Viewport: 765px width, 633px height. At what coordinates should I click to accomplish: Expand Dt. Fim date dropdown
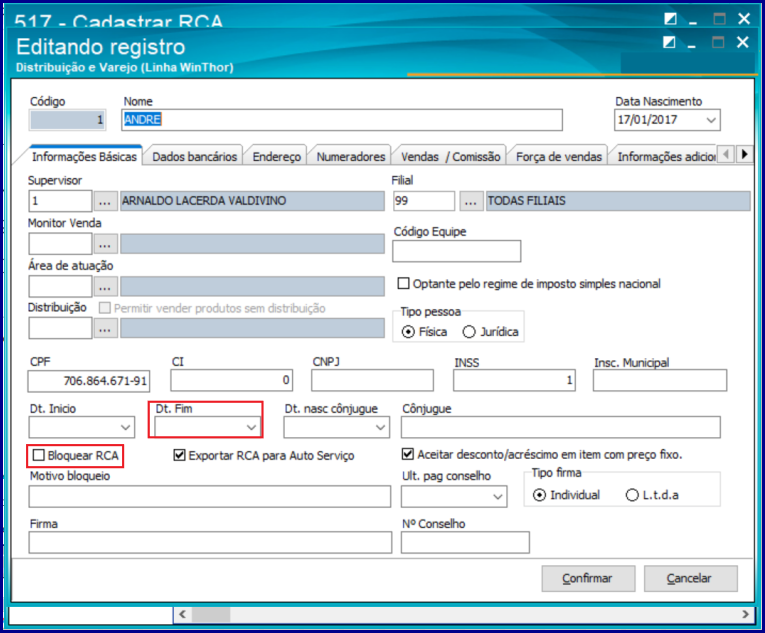click(252, 428)
